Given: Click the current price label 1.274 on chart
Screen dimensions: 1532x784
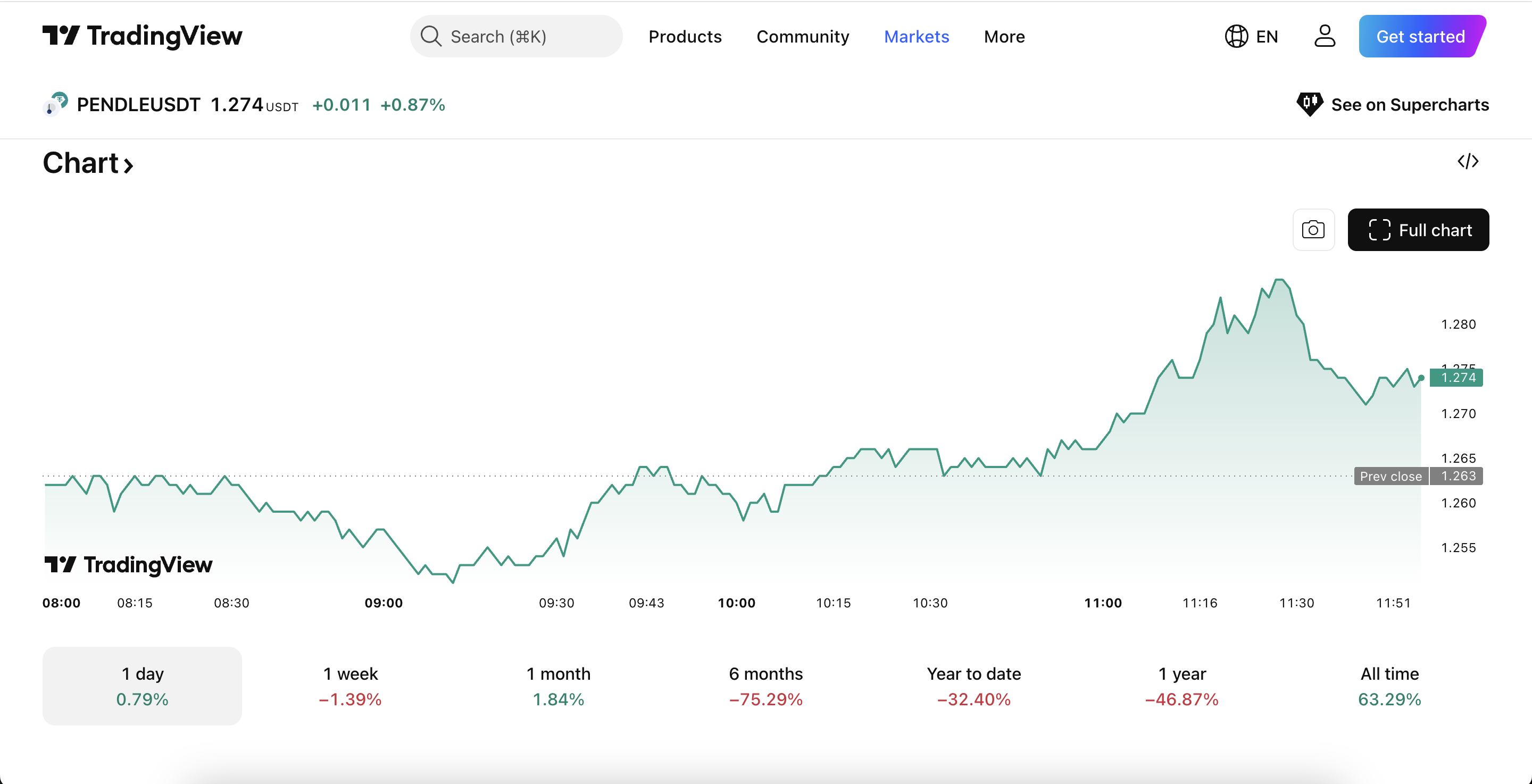Looking at the screenshot, I should [x=1456, y=378].
